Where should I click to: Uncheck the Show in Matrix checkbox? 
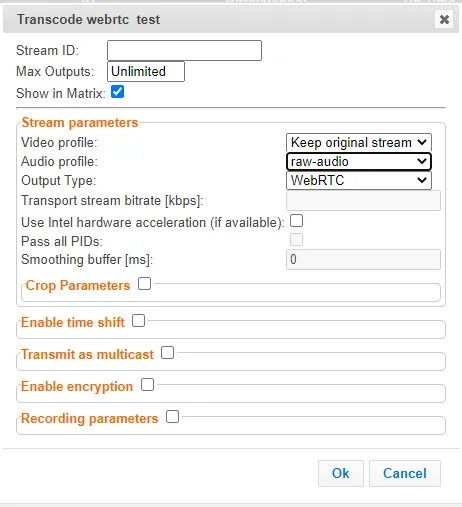click(117, 92)
